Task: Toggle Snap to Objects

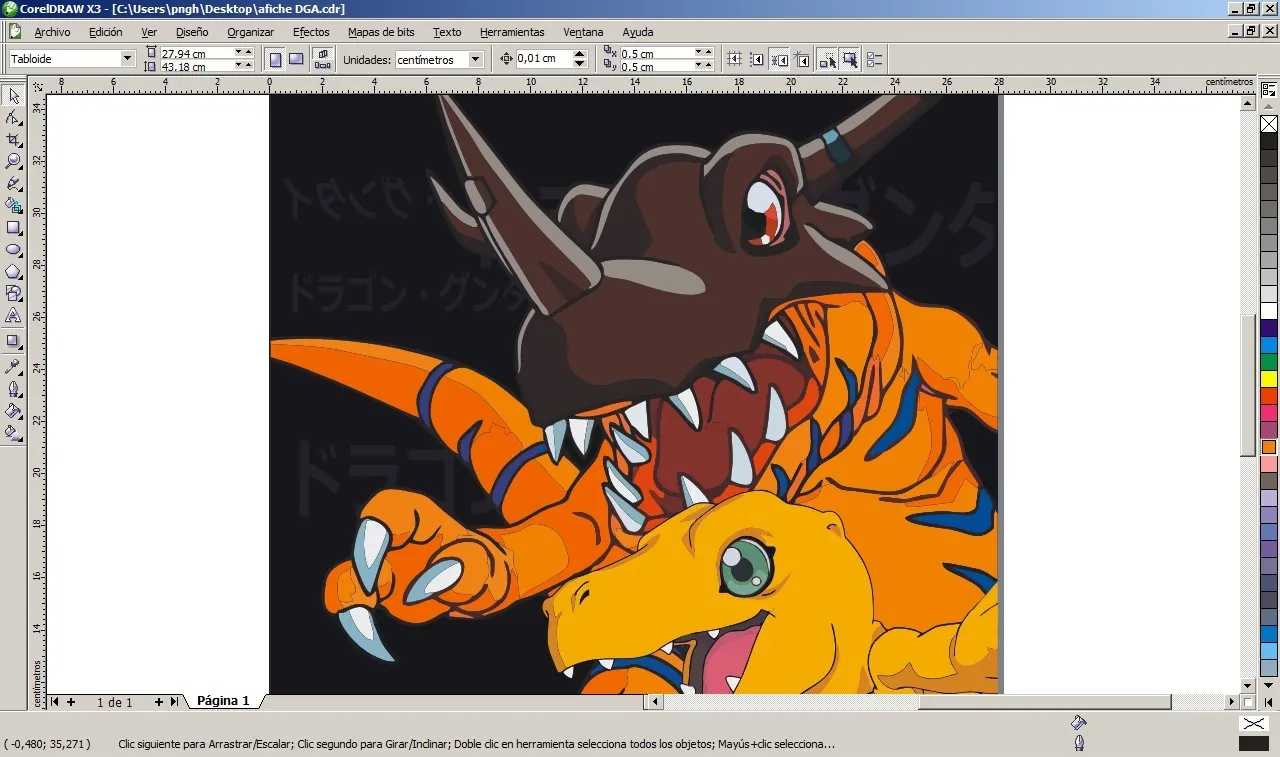Action: click(x=779, y=59)
